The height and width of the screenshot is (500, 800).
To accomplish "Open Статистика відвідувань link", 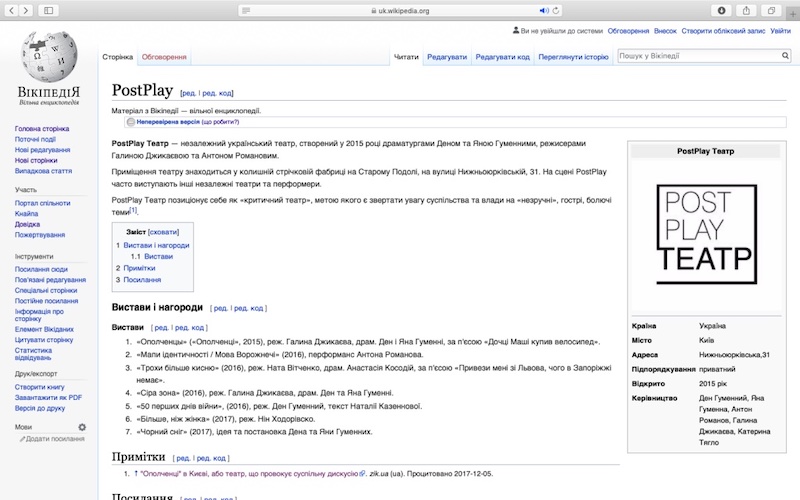I will coord(33,354).
